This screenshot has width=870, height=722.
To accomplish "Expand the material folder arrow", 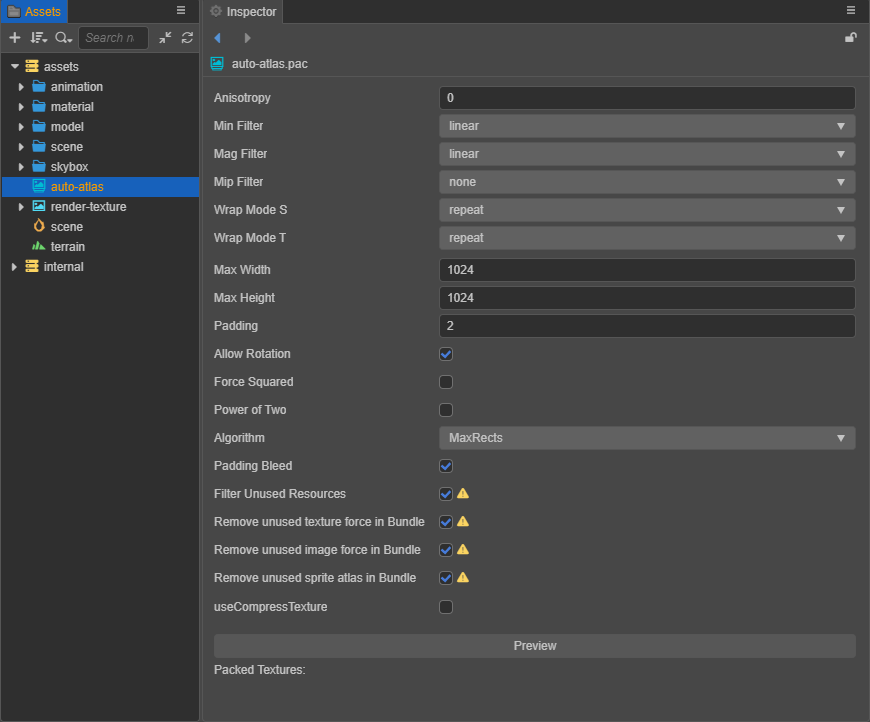I will pos(21,107).
